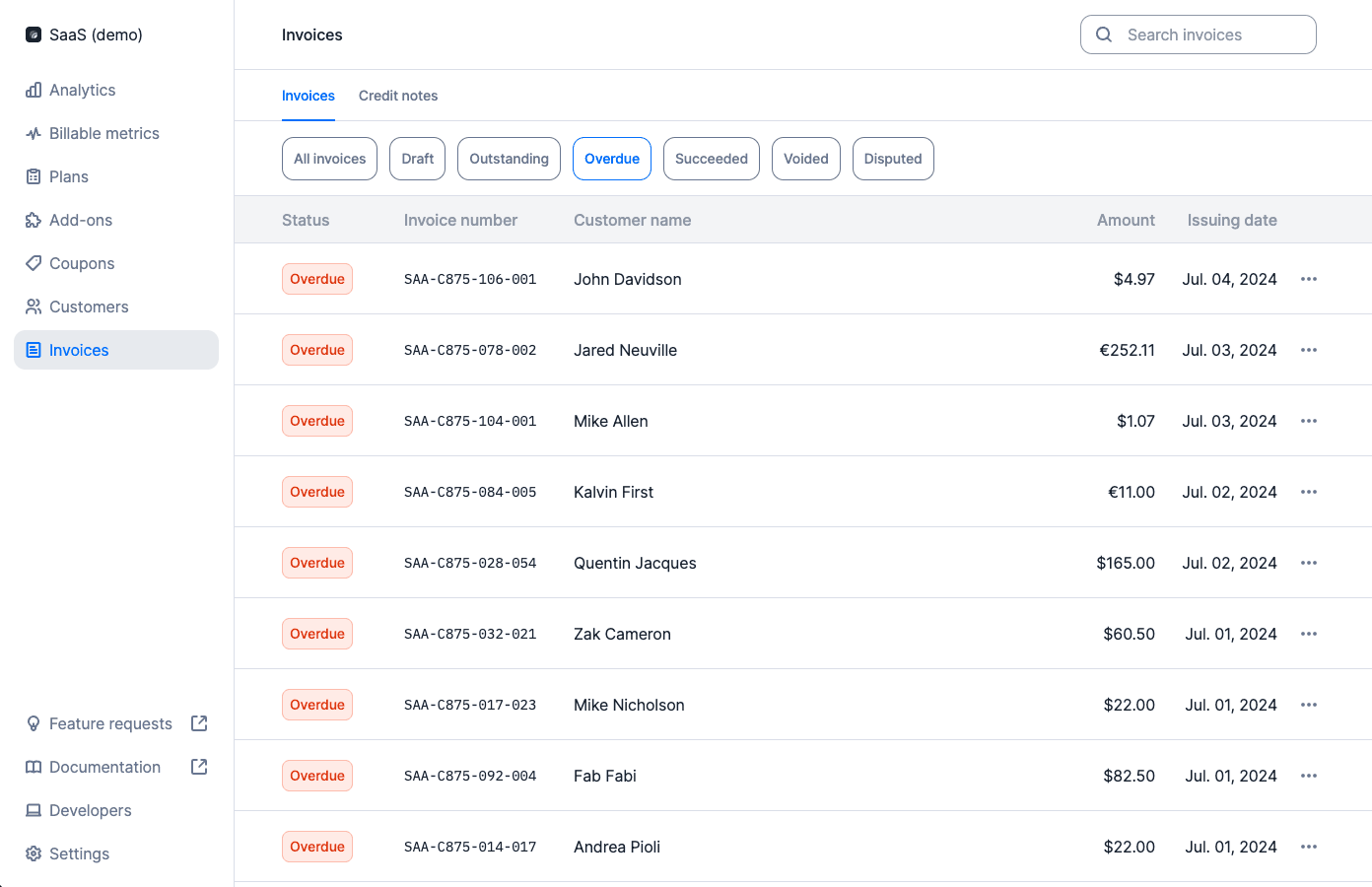1372x887 pixels.
Task: Click the Coupons tag icon
Action: click(34, 263)
